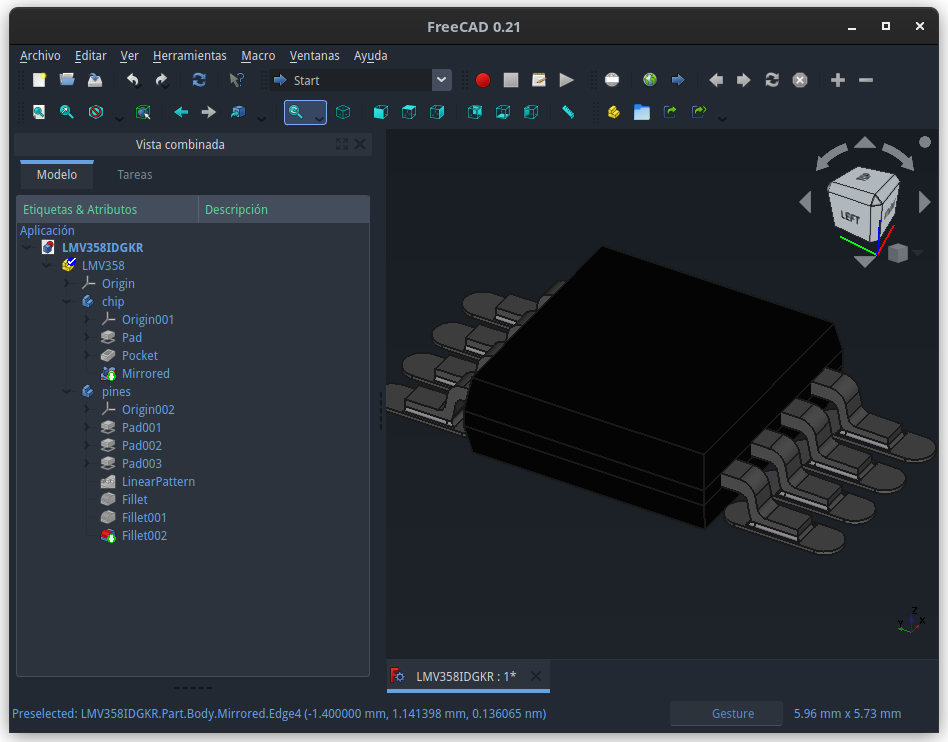Go to previous view with teal left arrow
948x742 pixels.
[181, 112]
